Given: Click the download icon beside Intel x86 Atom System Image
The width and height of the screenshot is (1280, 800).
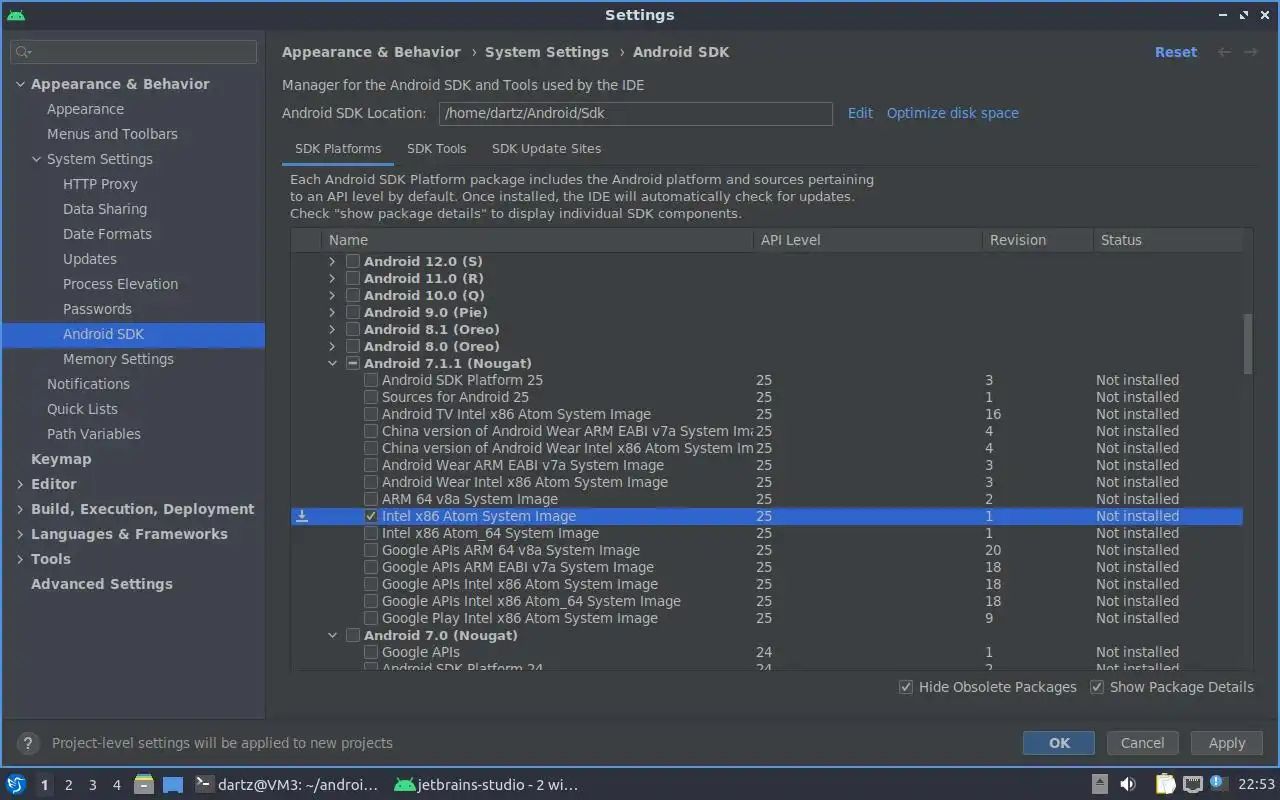Looking at the screenshot, I should click(x=302, y=516).
